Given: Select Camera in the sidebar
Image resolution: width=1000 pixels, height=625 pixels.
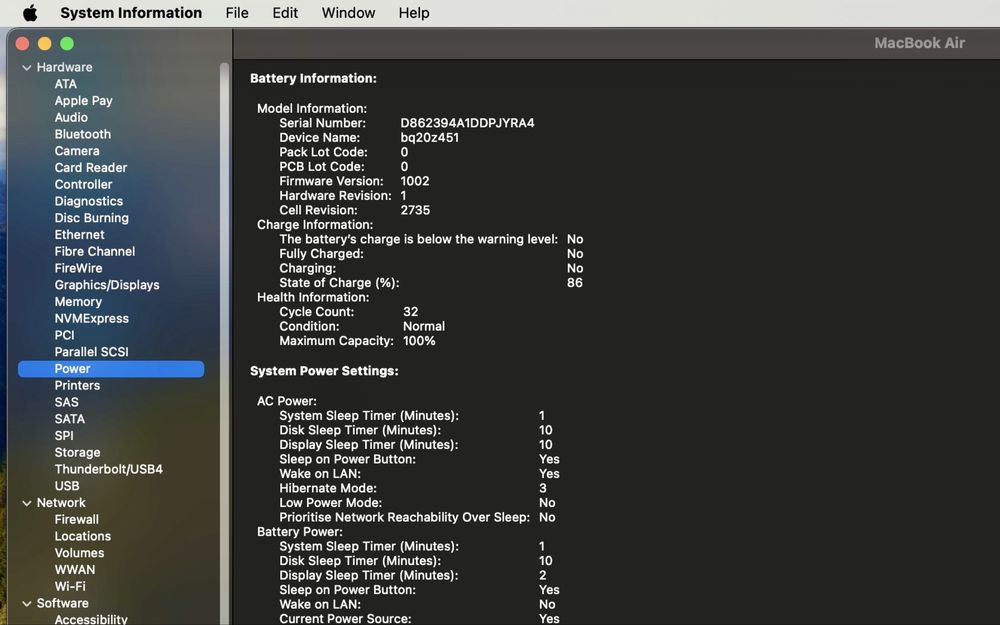Looking at the screenshot, I should coord(77,151).
